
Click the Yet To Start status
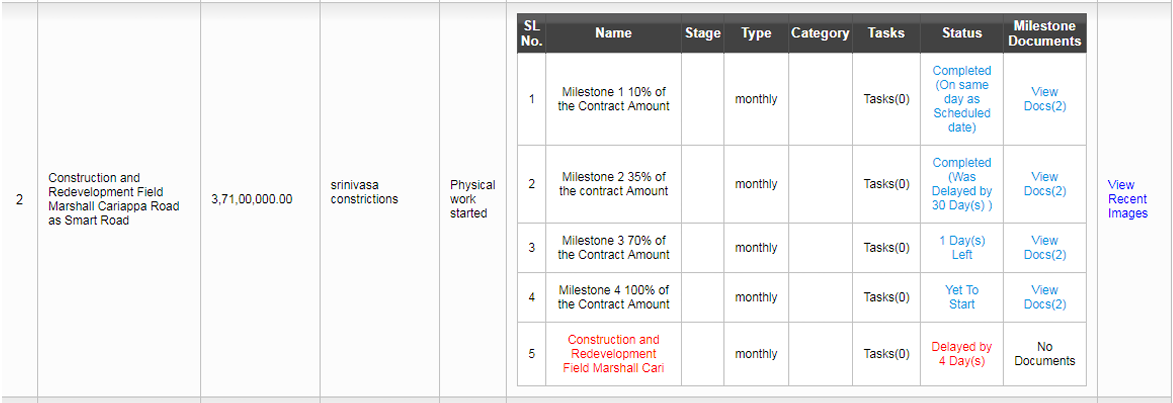[961, 297]
